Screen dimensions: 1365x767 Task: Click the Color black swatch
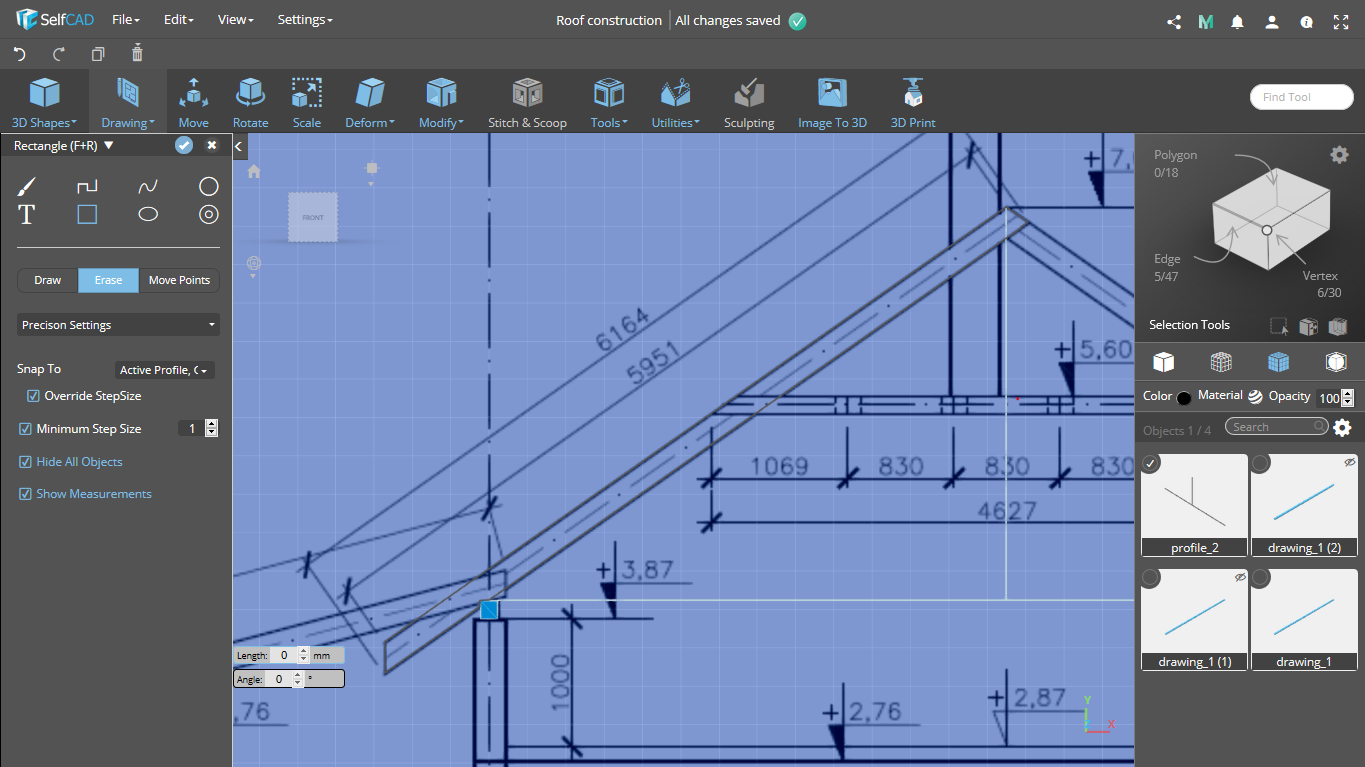pos(1184,397)
